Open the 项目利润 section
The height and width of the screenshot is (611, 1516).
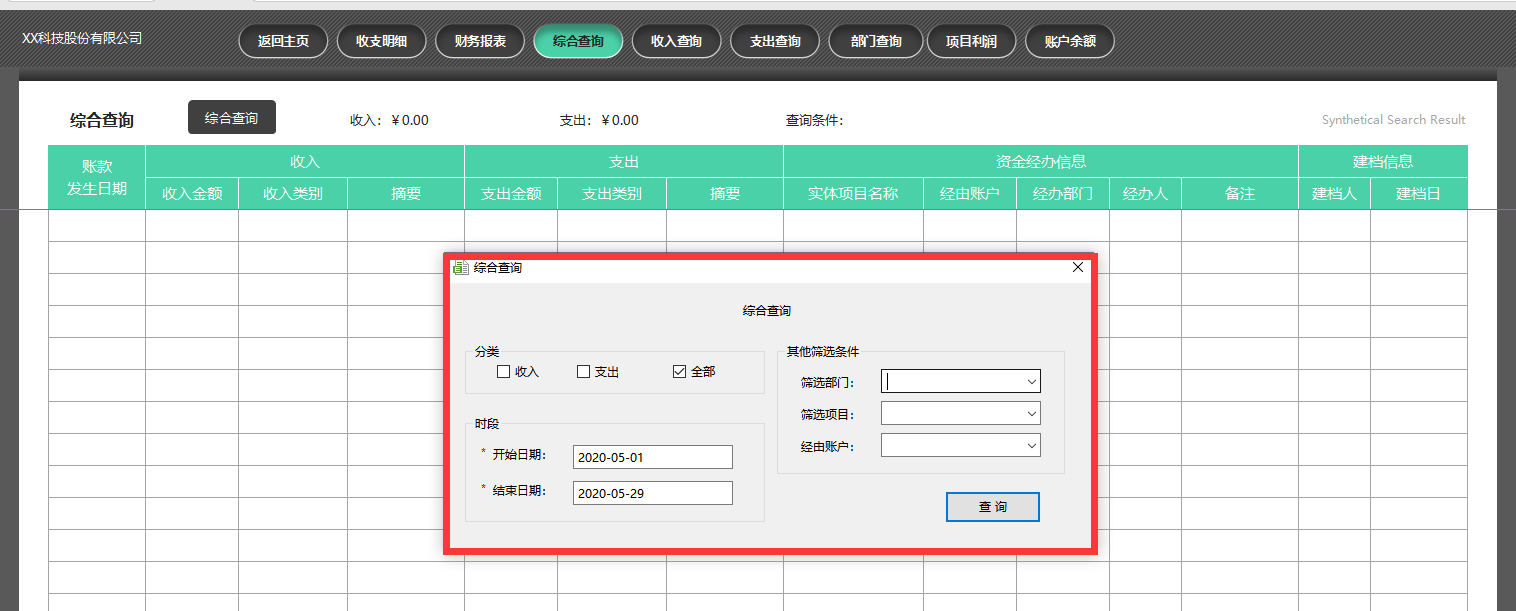pyautogui.click(x=971, y=41)
